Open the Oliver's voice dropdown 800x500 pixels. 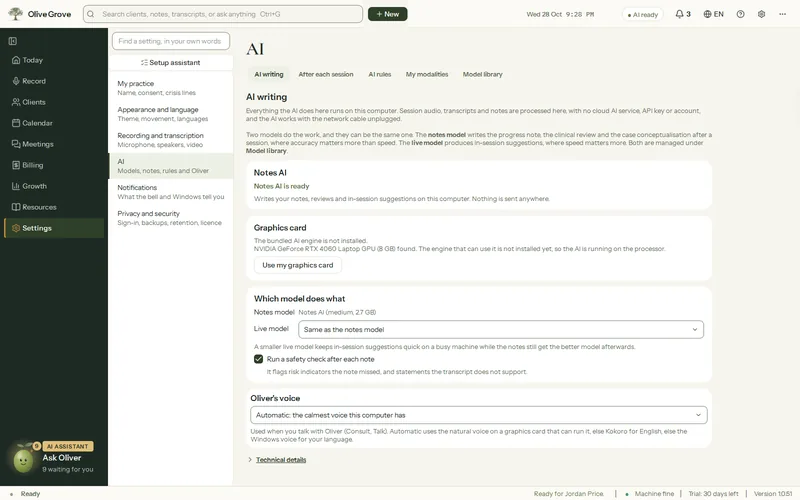[x=479, y=415]
